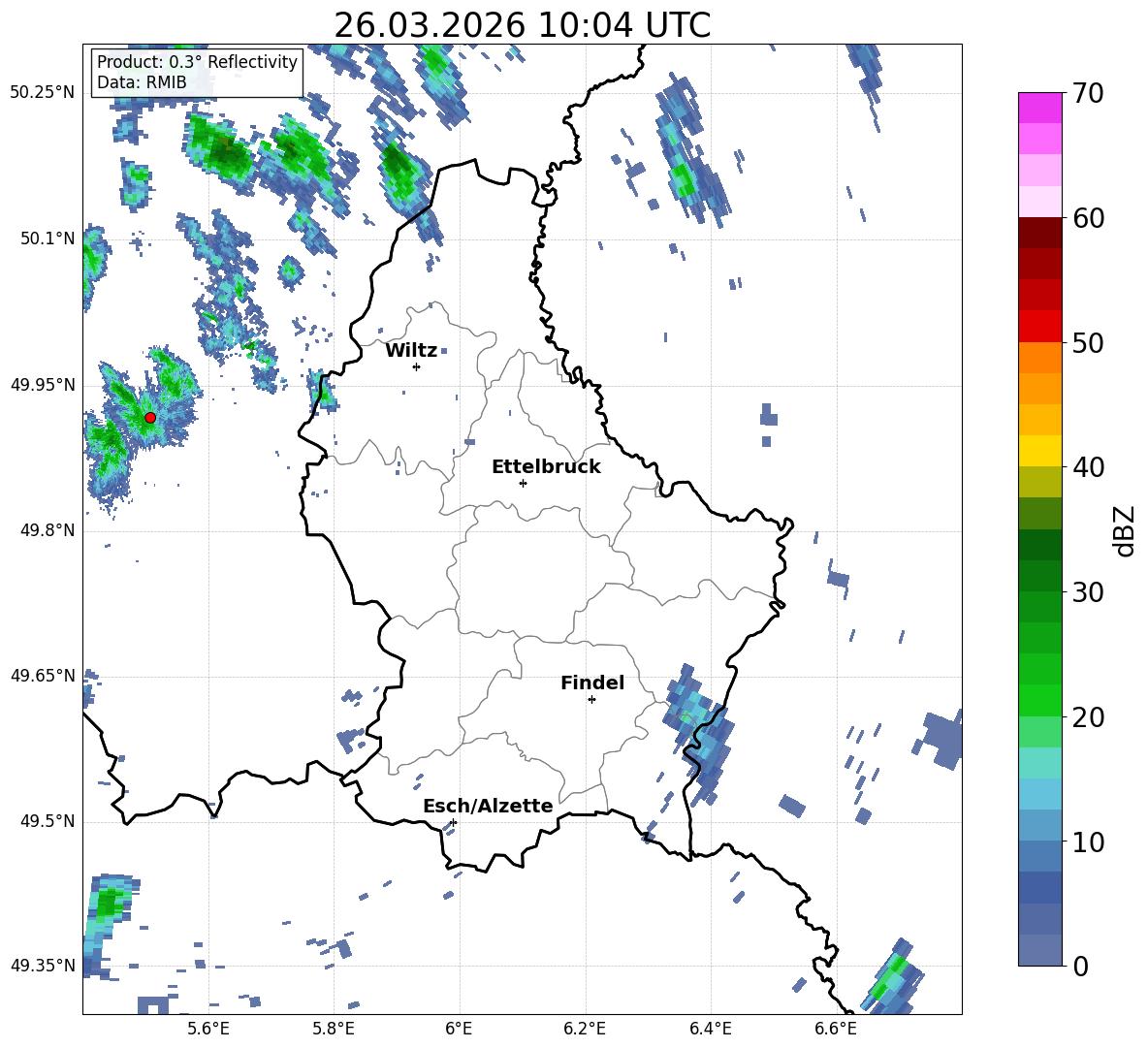
Task: Click the 50 colorbar tick label
Action: coord(1088,343)
